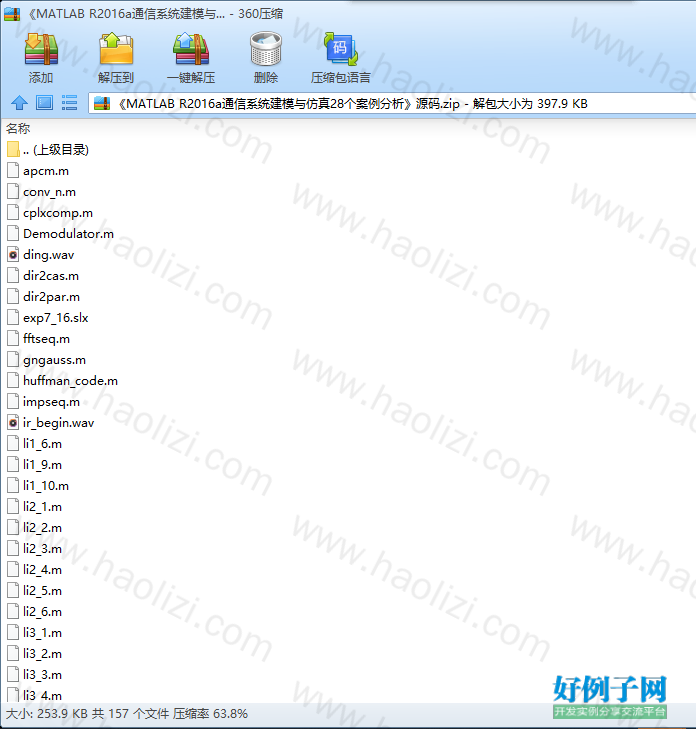Click the 360压缩 app icon in title bar
Screen dimensions: 696x729
tap(13, 14)
